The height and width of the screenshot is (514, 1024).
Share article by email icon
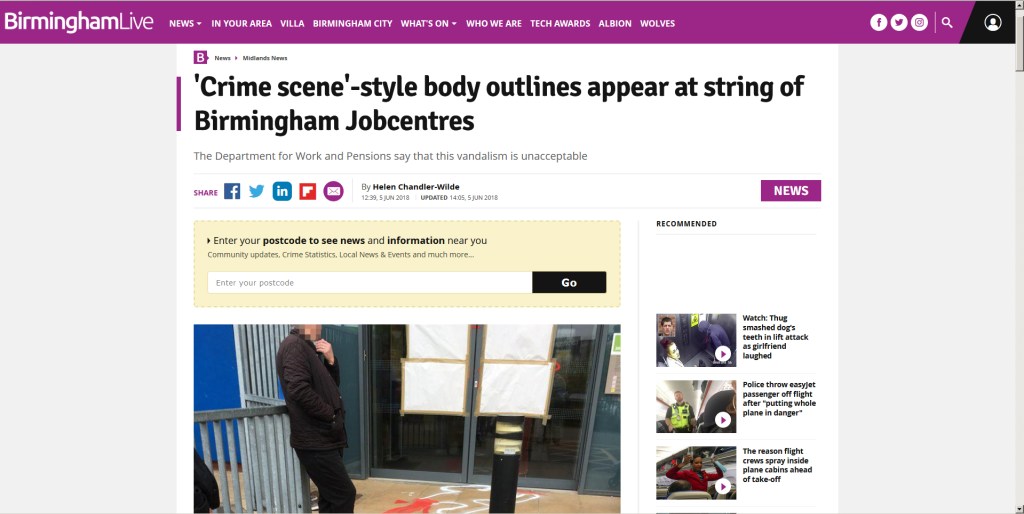coord(333,191)
